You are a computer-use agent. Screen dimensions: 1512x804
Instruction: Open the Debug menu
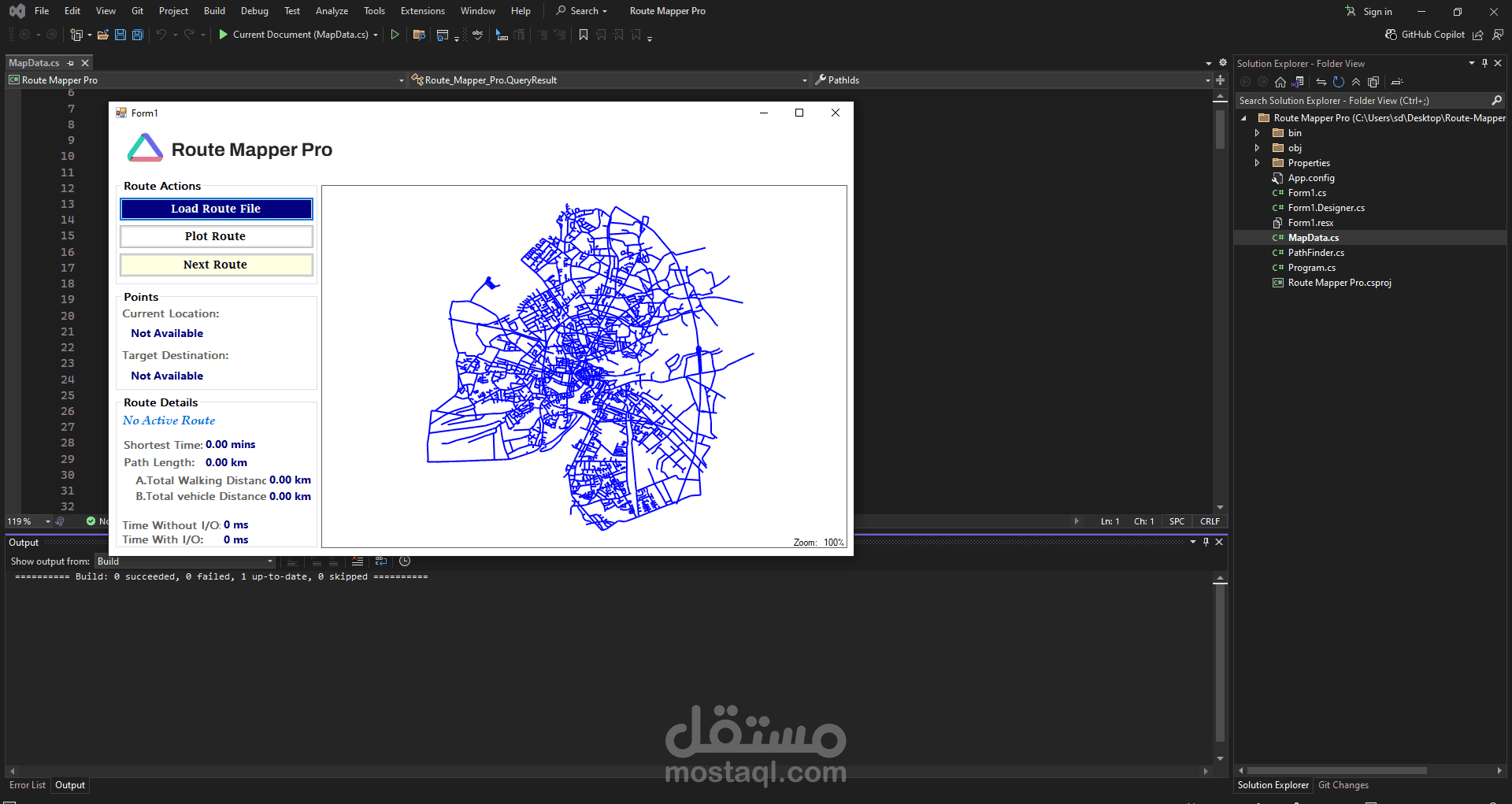(254, 11)
